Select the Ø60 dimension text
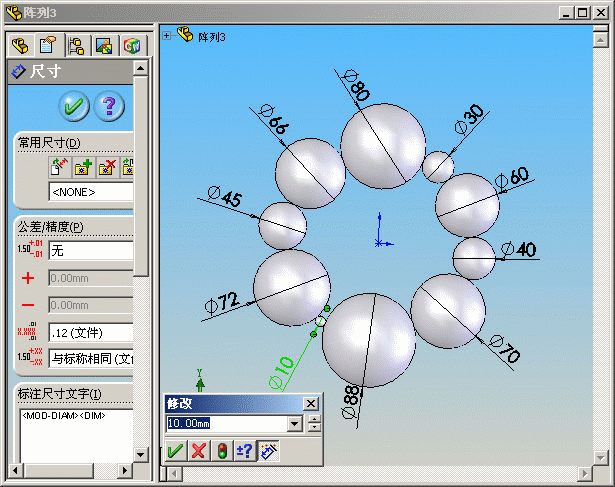615x487 pixels. 512,178
